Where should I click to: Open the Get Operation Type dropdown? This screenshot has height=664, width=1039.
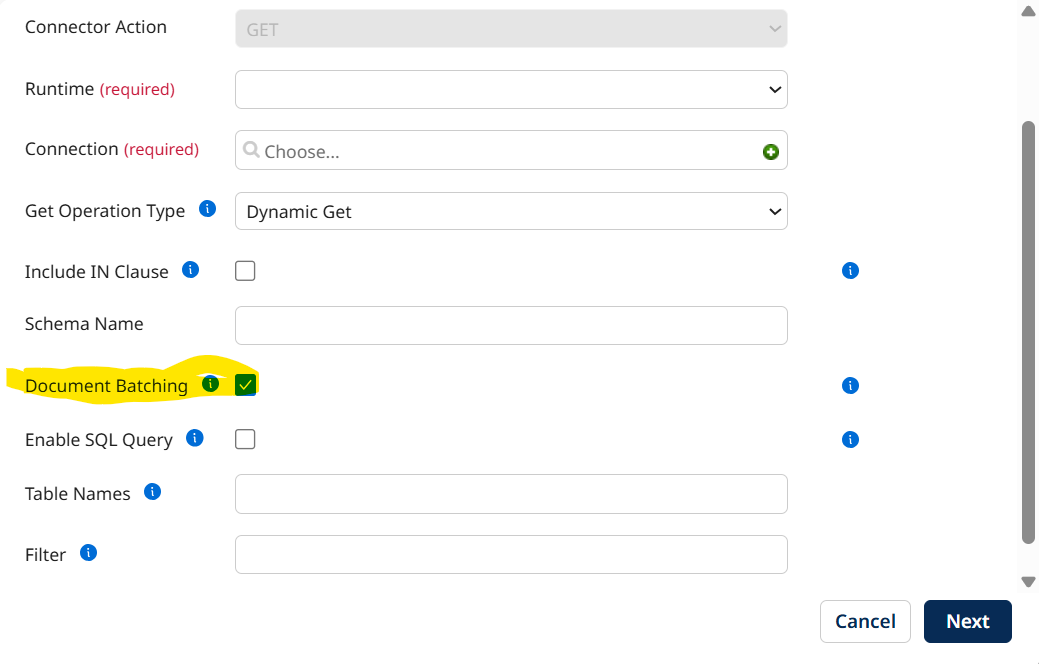pos(511,211)
